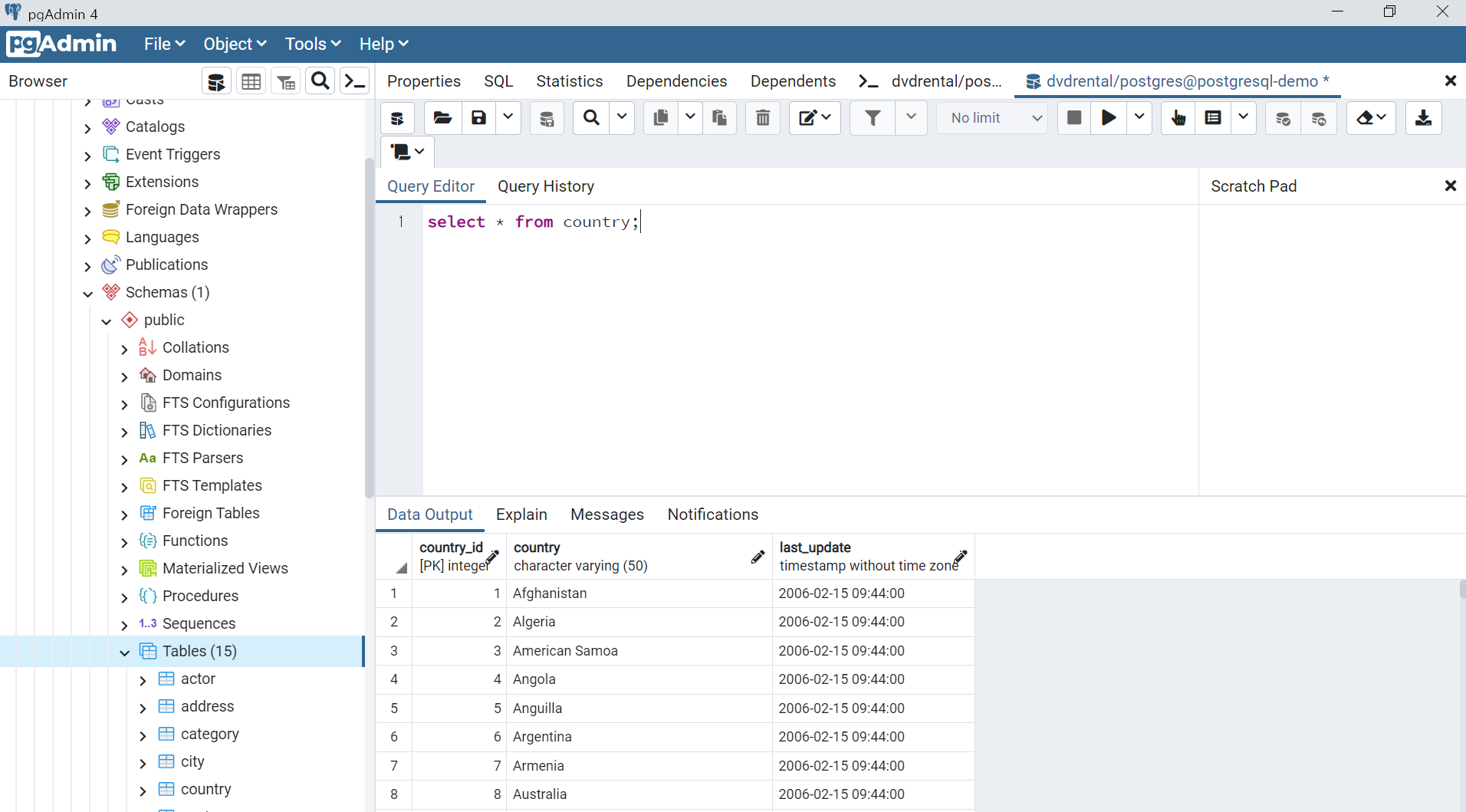Click the pgAdmin logo
Screen dimensions: 1466x812
(x=62, y=44)
